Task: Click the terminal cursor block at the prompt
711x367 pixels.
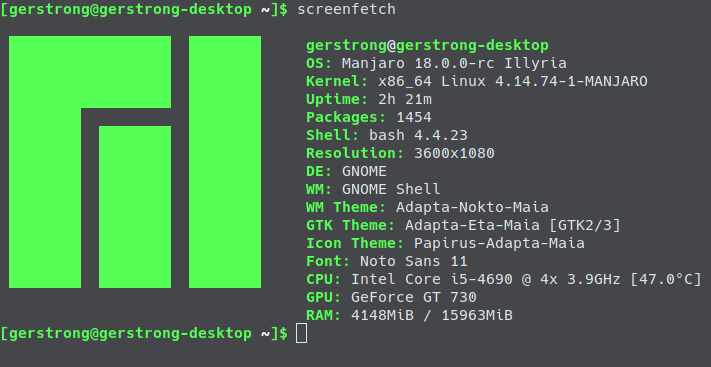Action: [302, 333]
